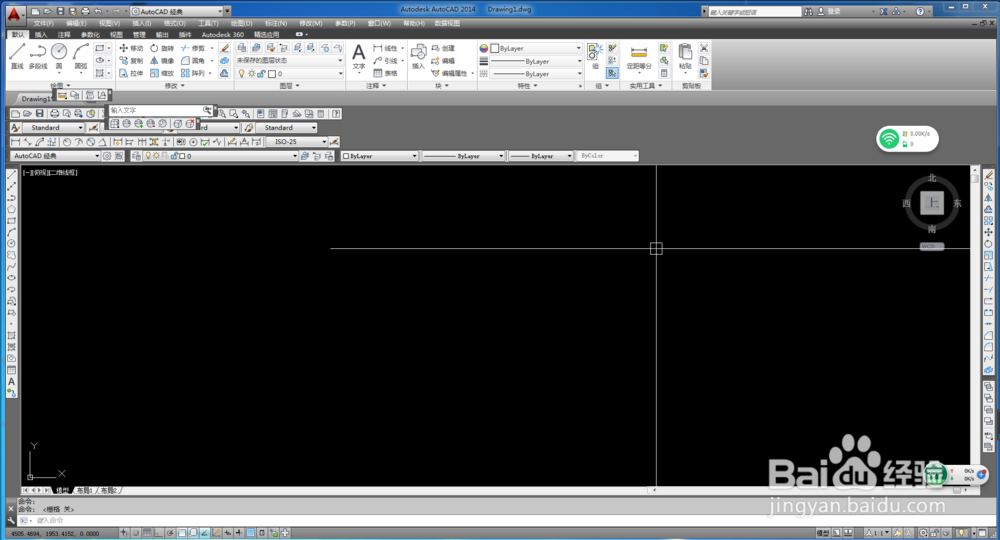Click the 表格 (Table) annotation tool

click(385, 73)
